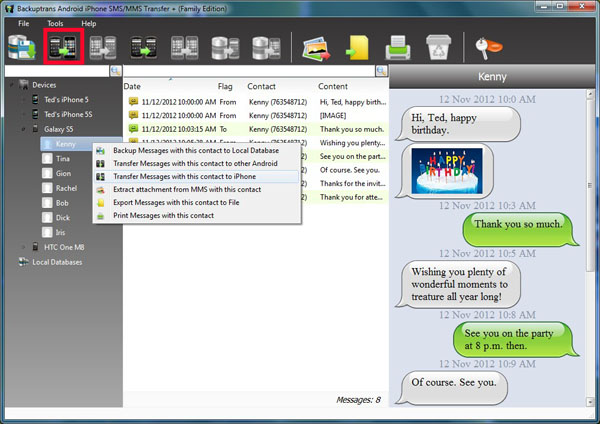Click in the message search input field

pos(249,71)
